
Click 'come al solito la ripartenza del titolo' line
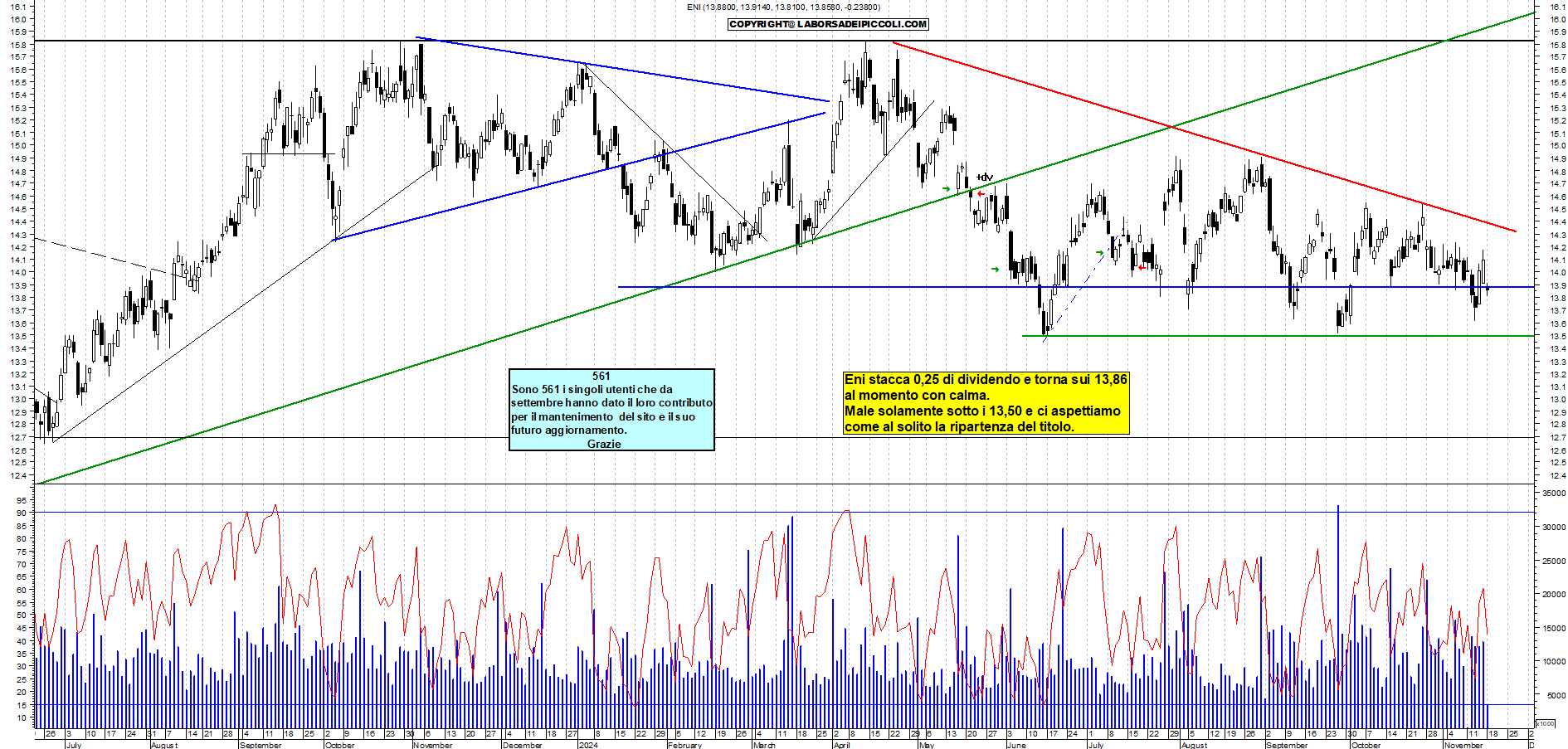[959, 426]
